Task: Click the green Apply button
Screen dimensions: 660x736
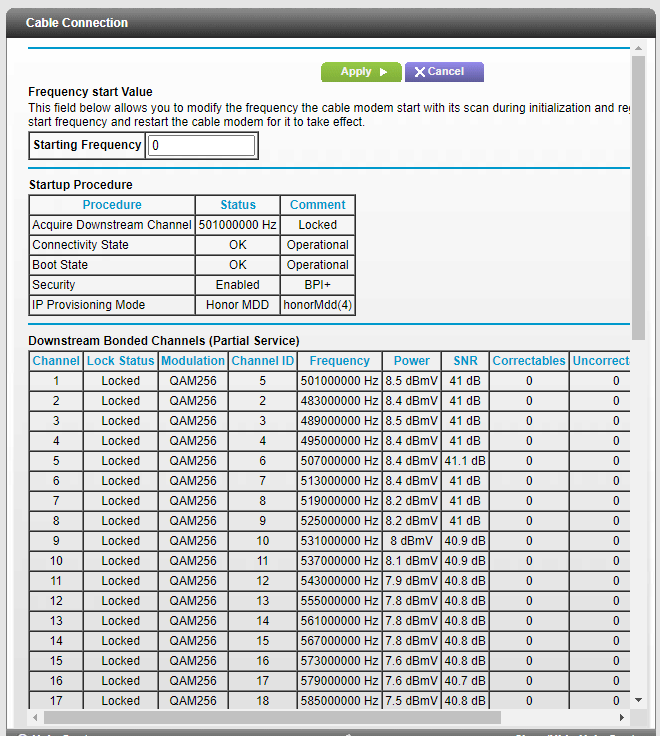Action: [361, 72]
